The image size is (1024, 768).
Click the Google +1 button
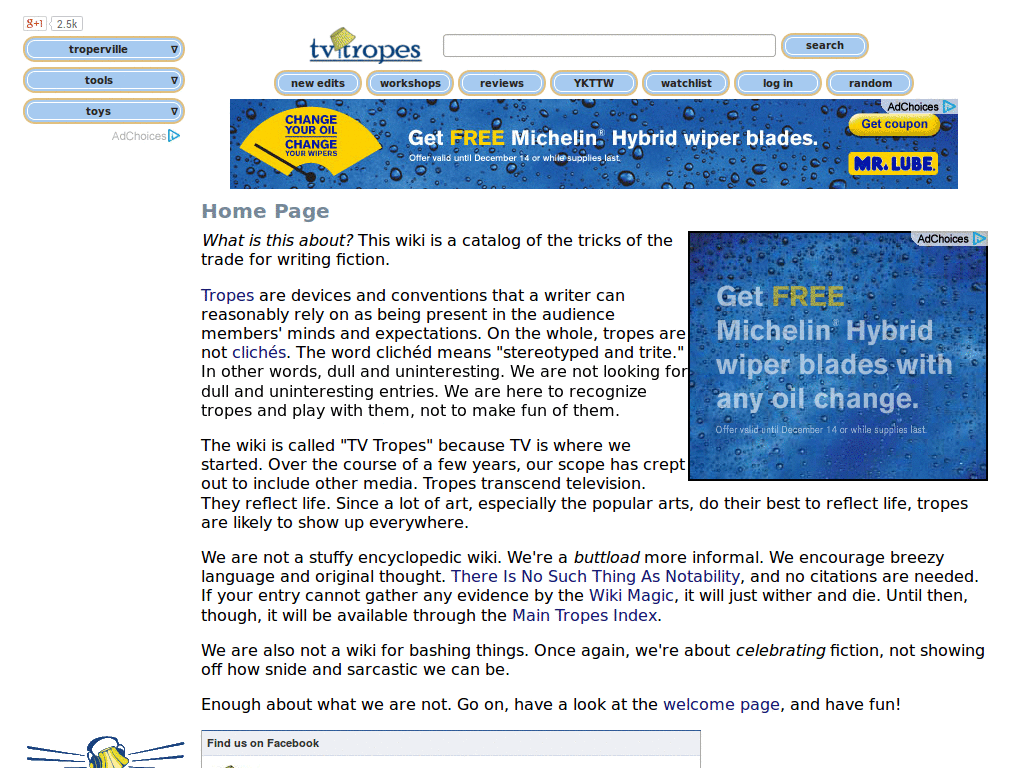(35, 24)
